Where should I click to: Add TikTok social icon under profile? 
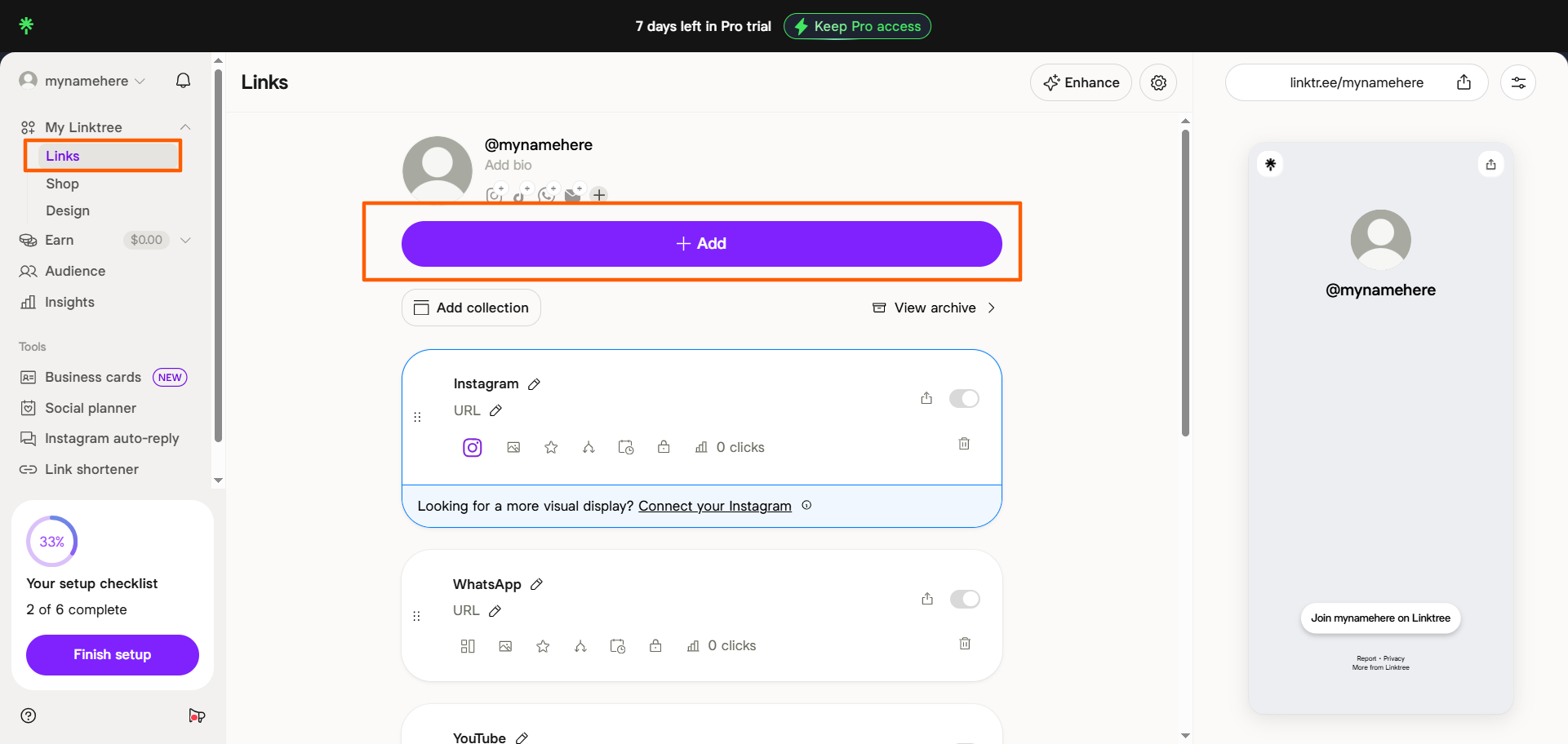pos(521,193)
